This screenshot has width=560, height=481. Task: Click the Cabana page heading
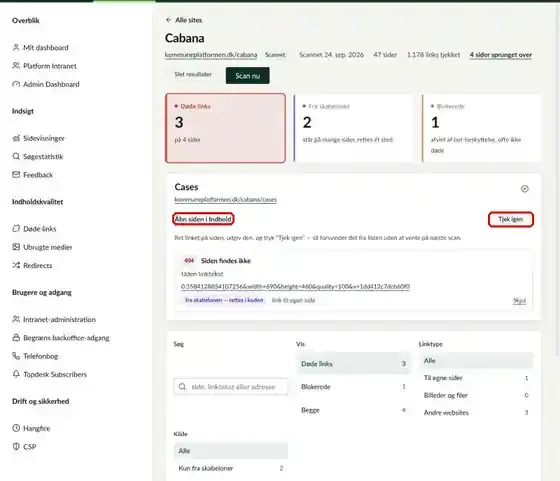[x=185, y=38]
